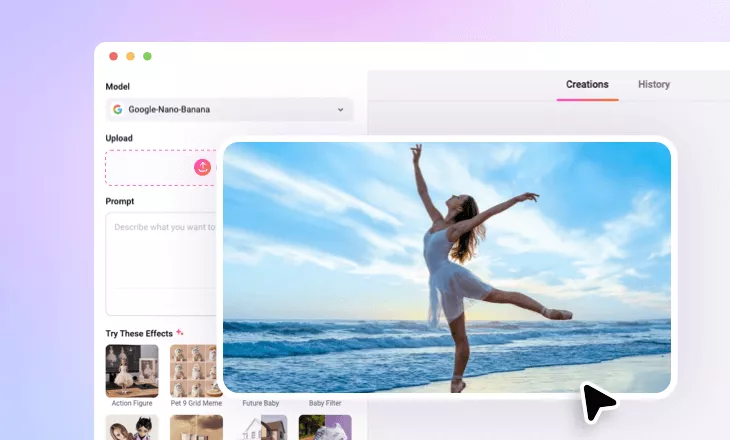Select the Pet 9 Grid Meme effect thumbnail
The image size is (730, 440).
[196, 371]
